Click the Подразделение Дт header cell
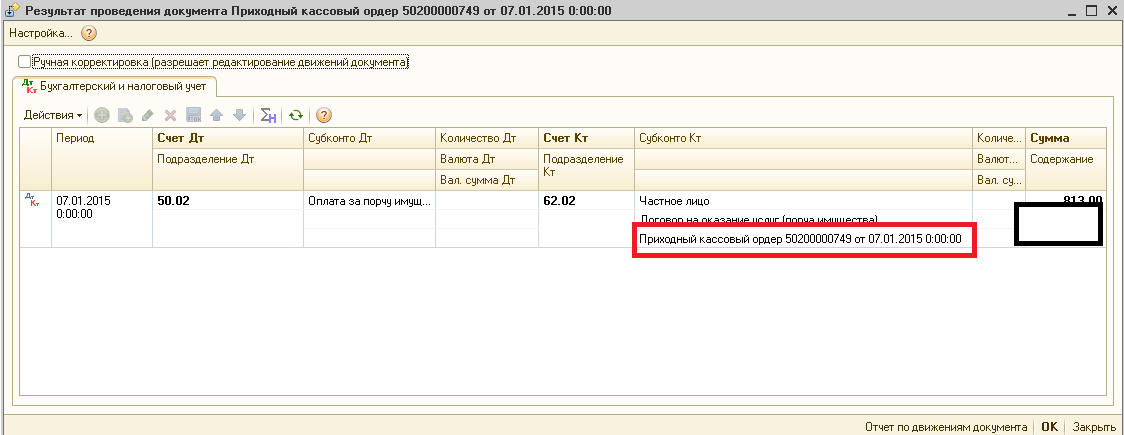 [x=227, y=169]
